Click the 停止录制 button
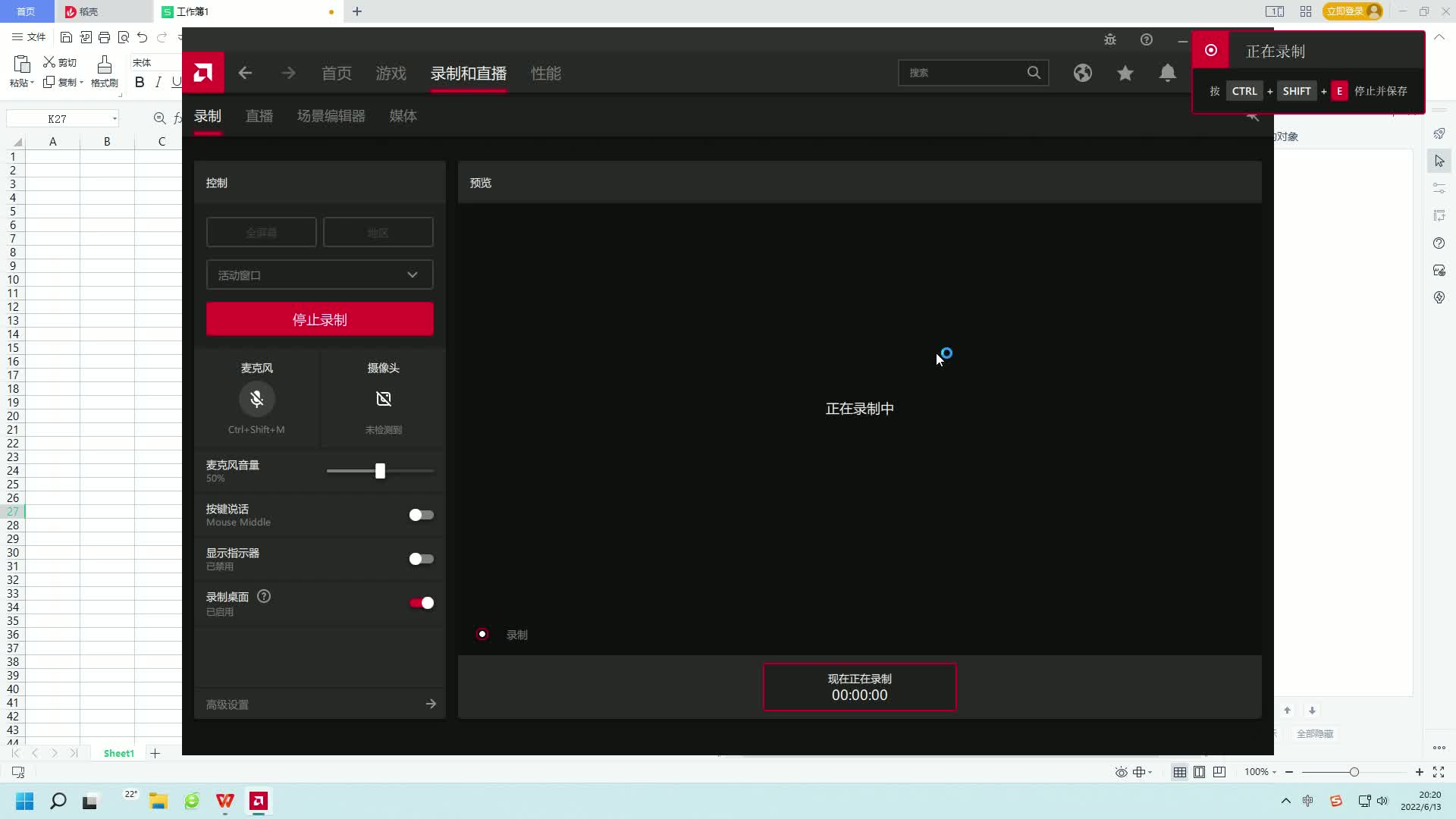The image size is (1456, 819). pos(320,319)
